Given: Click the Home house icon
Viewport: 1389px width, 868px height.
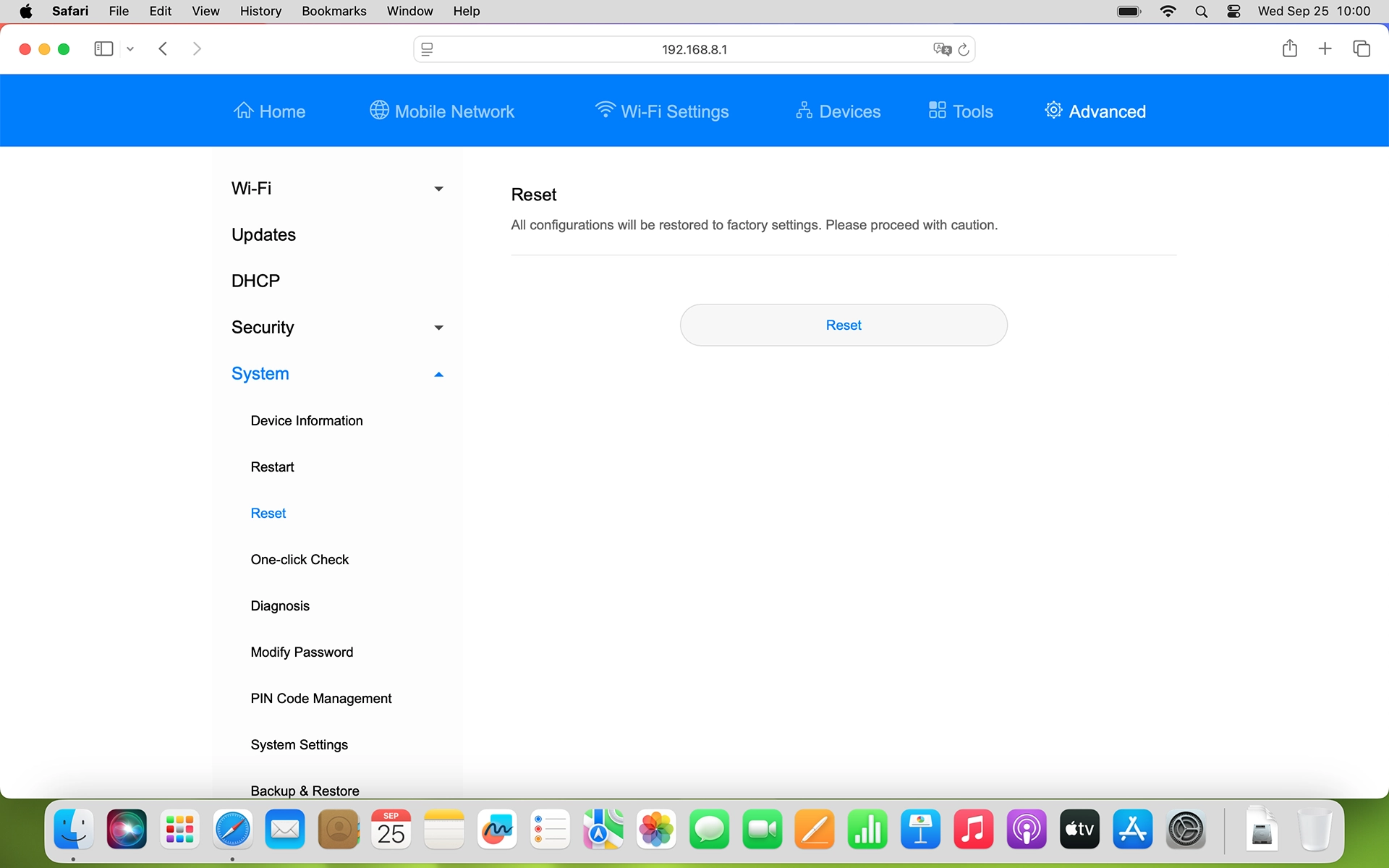Looking at the screenshot, I should [244, 110].
